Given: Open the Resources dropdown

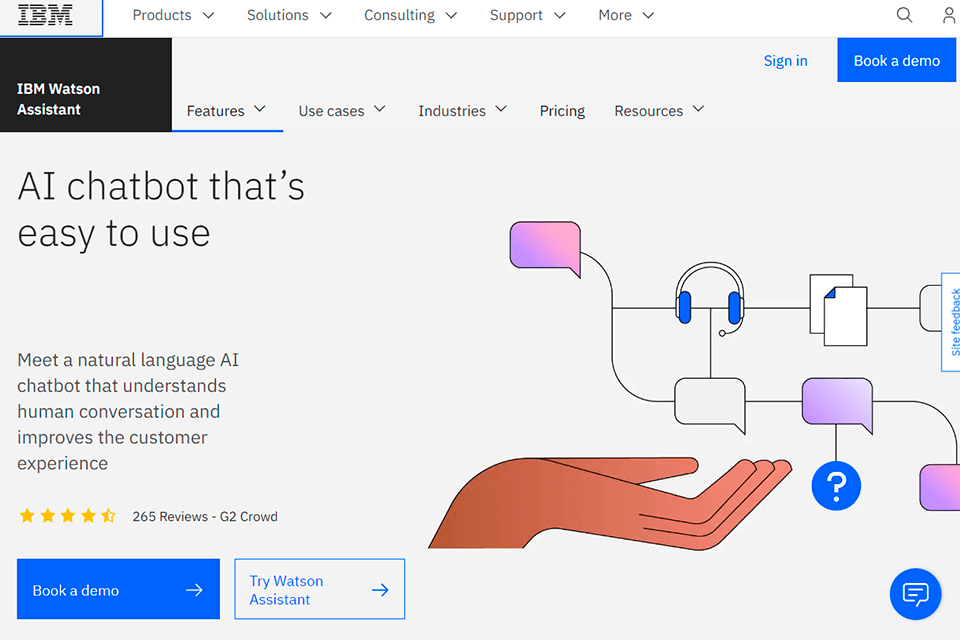Looking at the screenshot, I should [659, 110].
